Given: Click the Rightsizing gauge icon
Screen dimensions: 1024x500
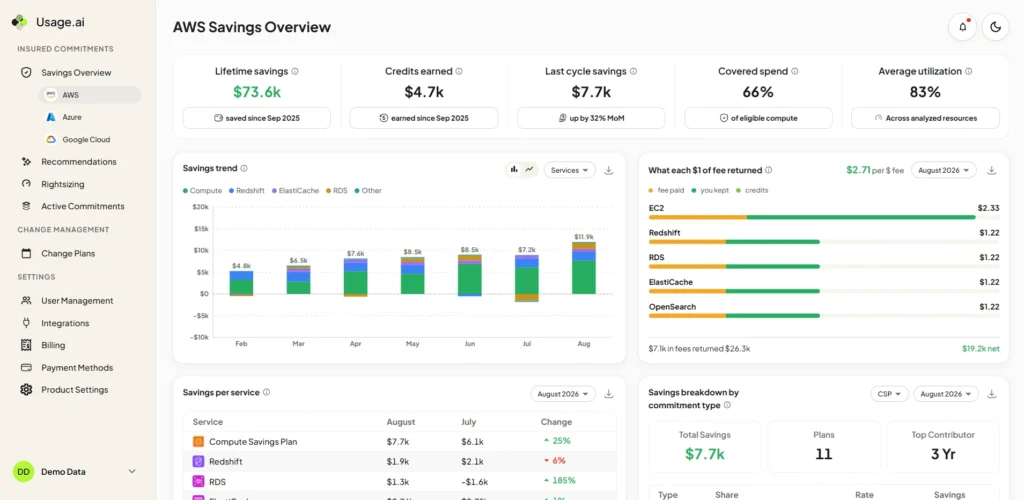Looking at the screenshot, I should [x=26, y=184].
